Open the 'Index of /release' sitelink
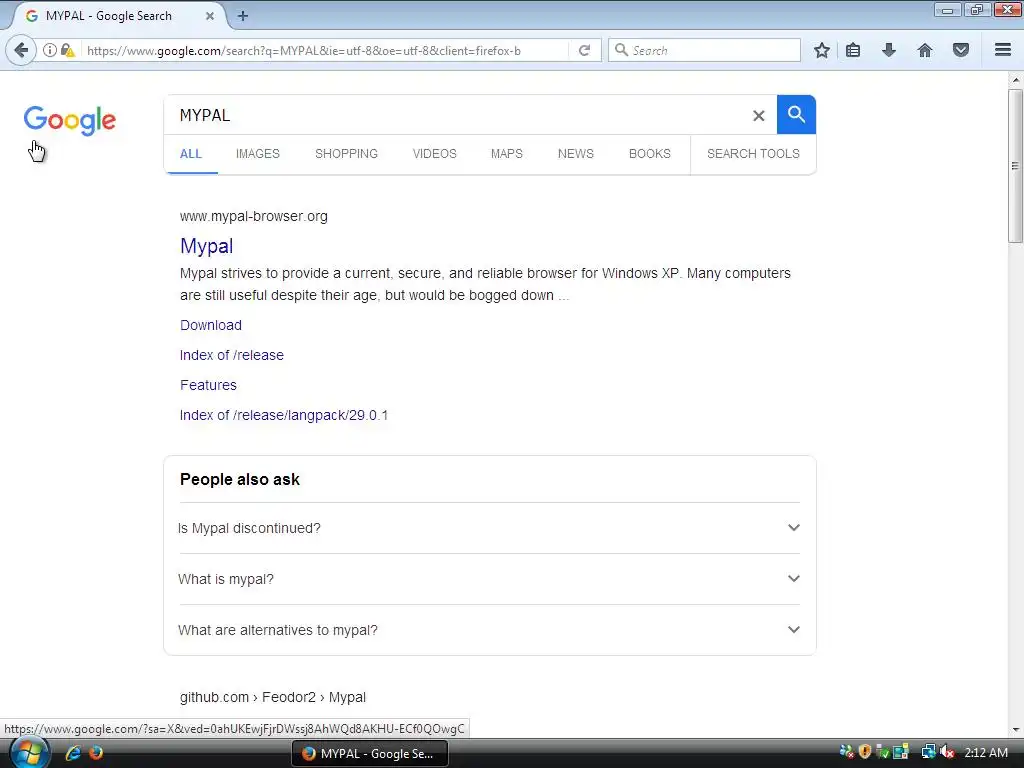 (x=232, y=355)
